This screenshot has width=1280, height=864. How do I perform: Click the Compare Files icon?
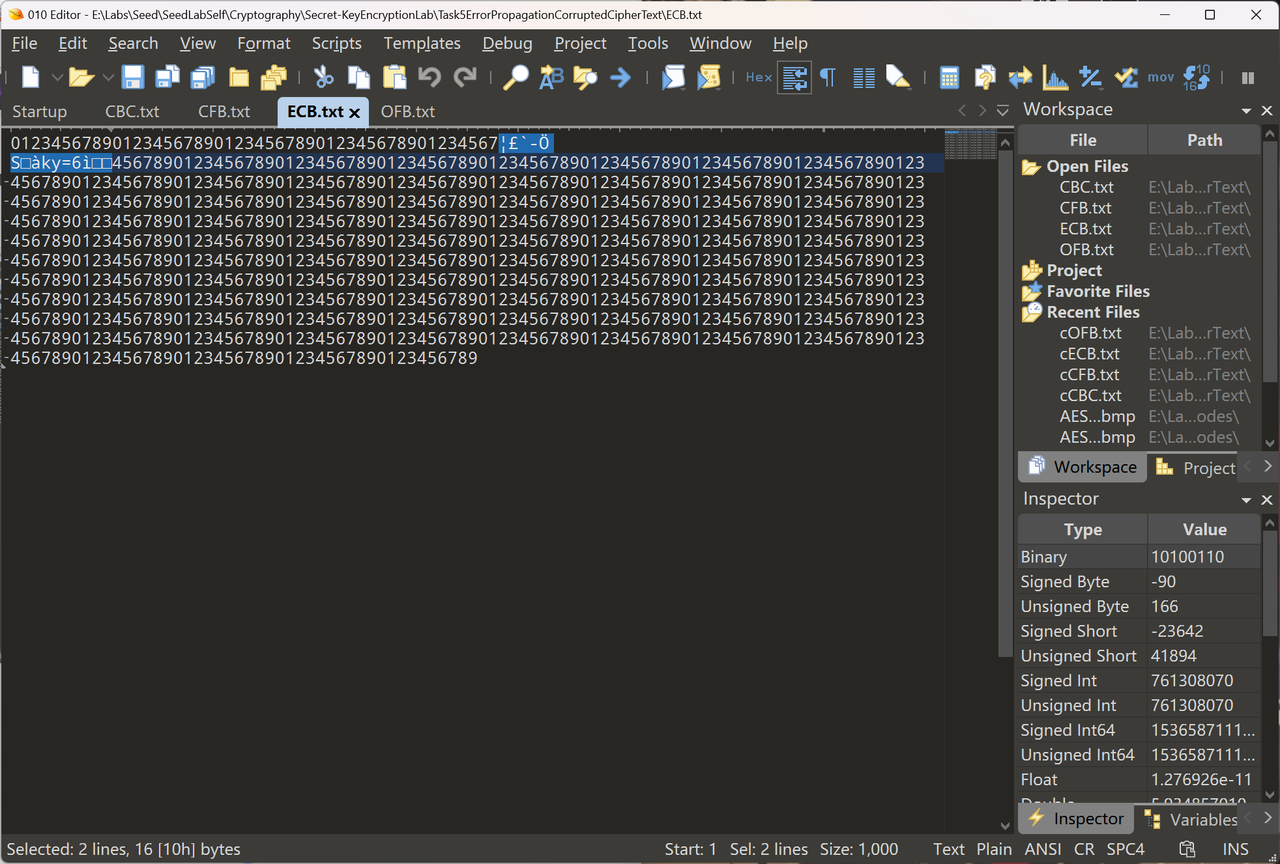[x=985, y=77]
